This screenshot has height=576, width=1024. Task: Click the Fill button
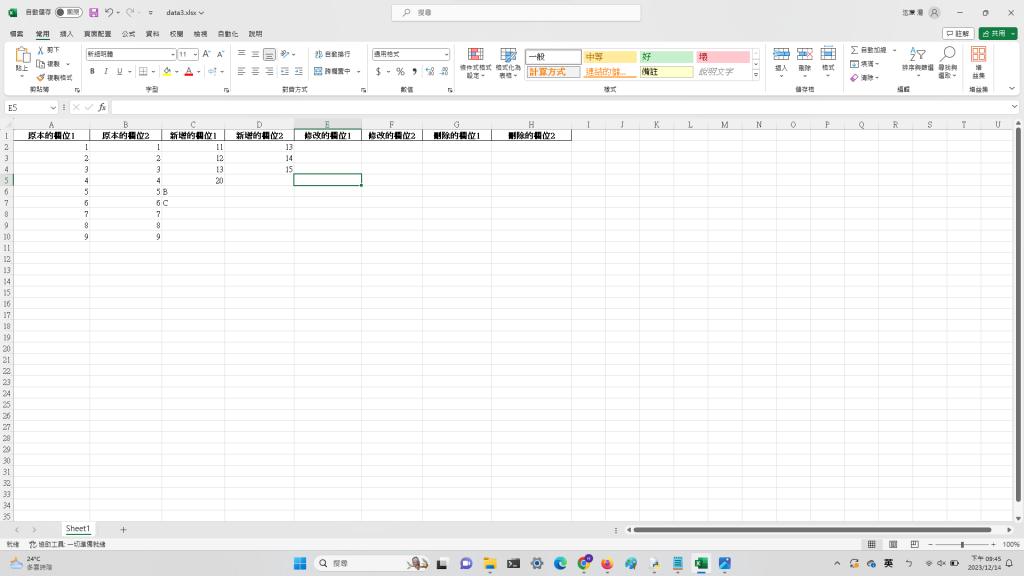pos(865,63)
